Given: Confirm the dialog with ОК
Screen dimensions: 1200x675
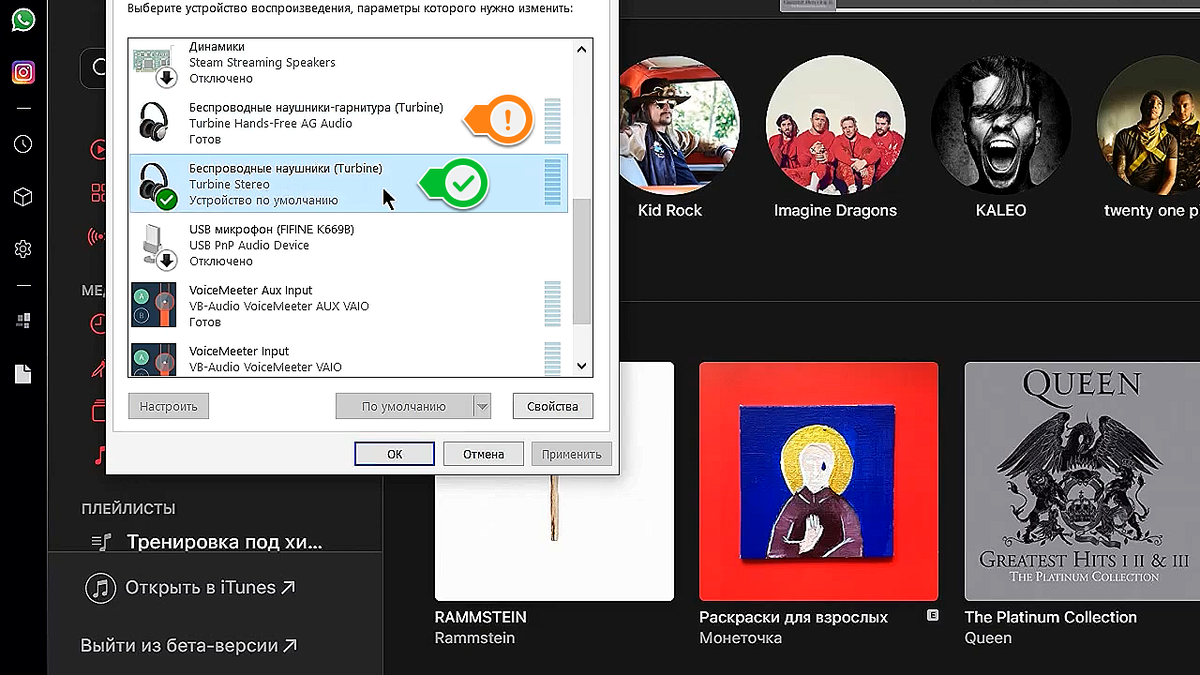Looking at the screenshot, I should click(394, 454).
